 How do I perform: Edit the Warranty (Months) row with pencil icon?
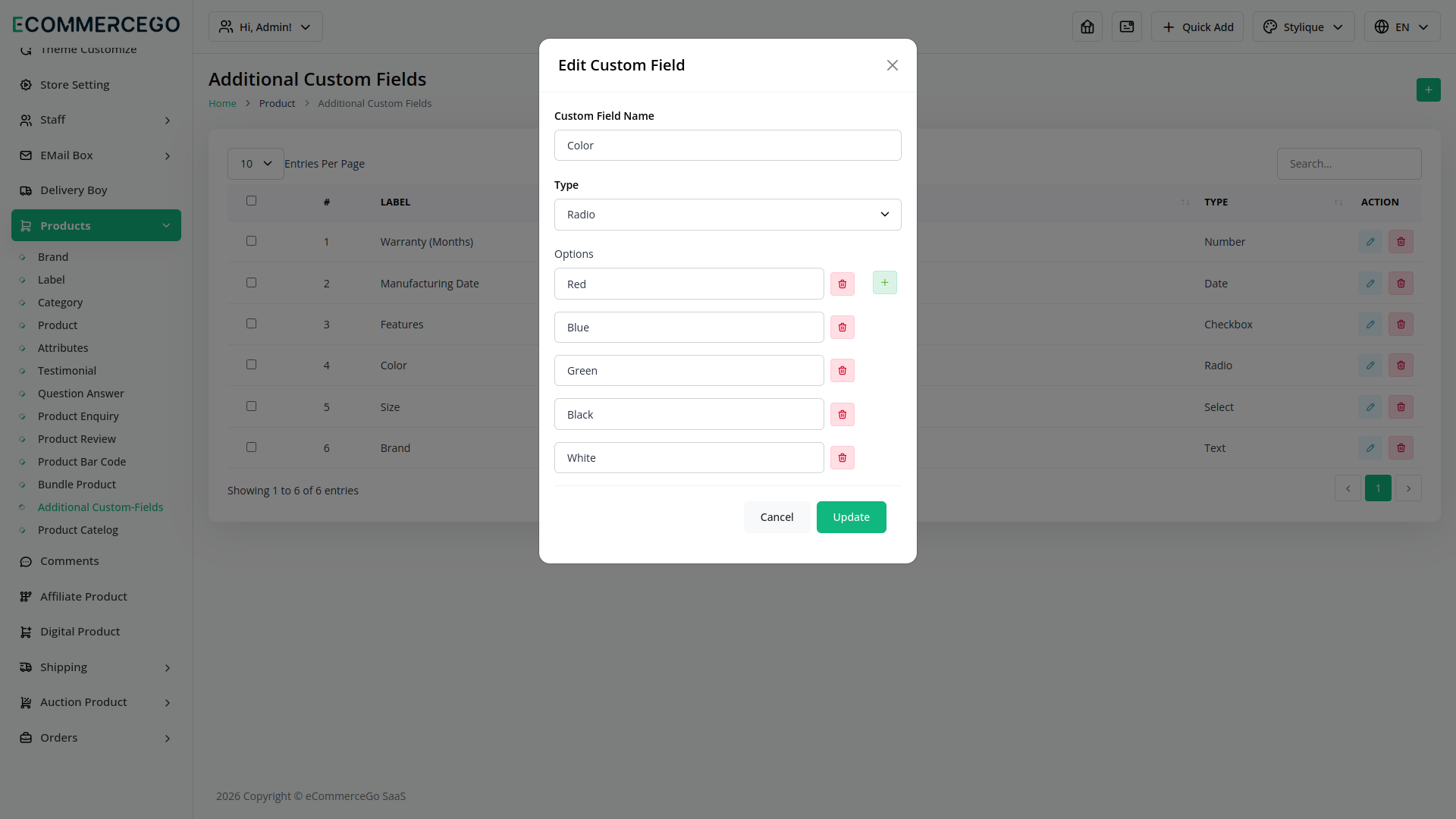(1370, 242)
